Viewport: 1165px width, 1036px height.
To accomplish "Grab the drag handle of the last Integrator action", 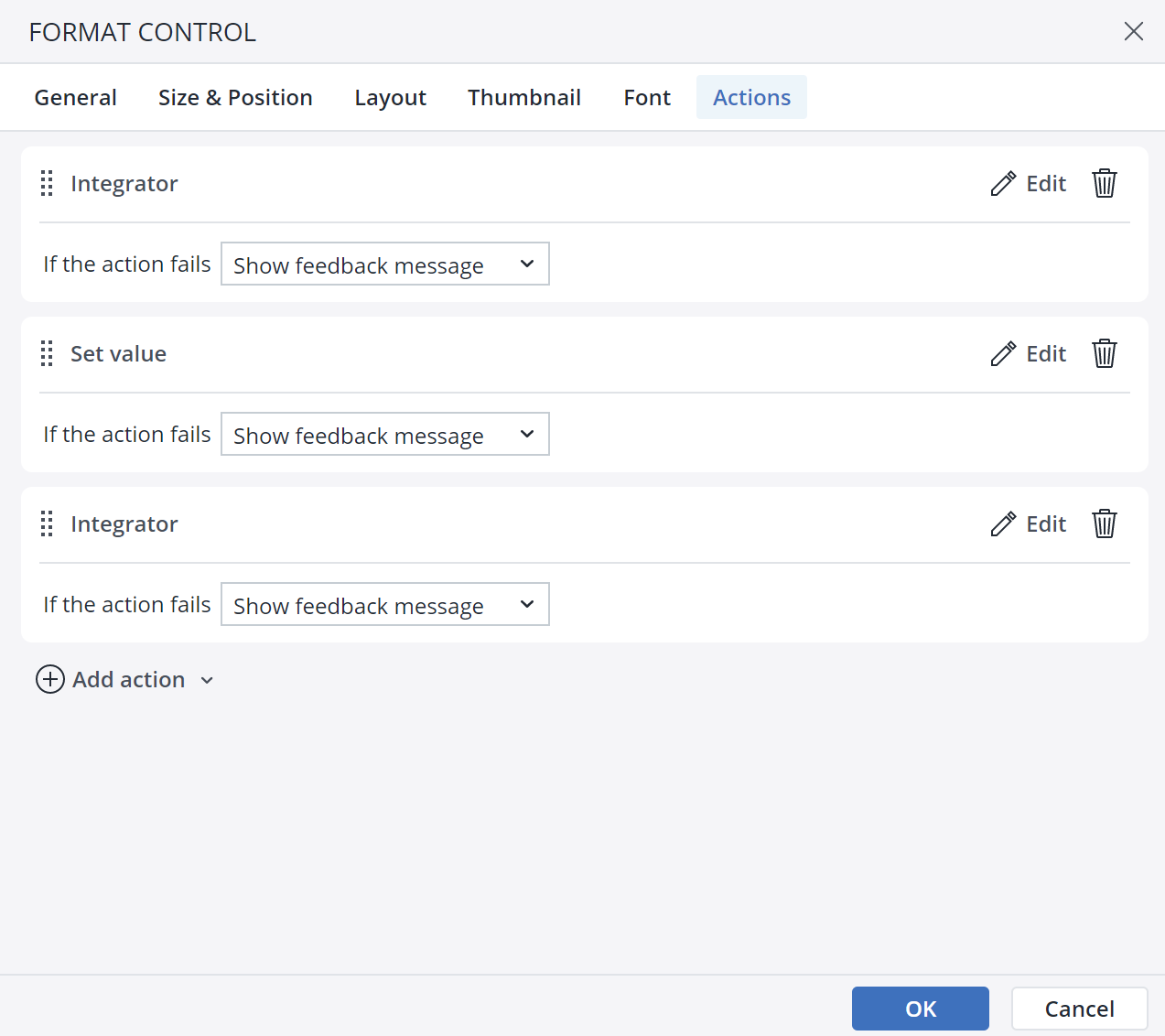I will point(47,523).
